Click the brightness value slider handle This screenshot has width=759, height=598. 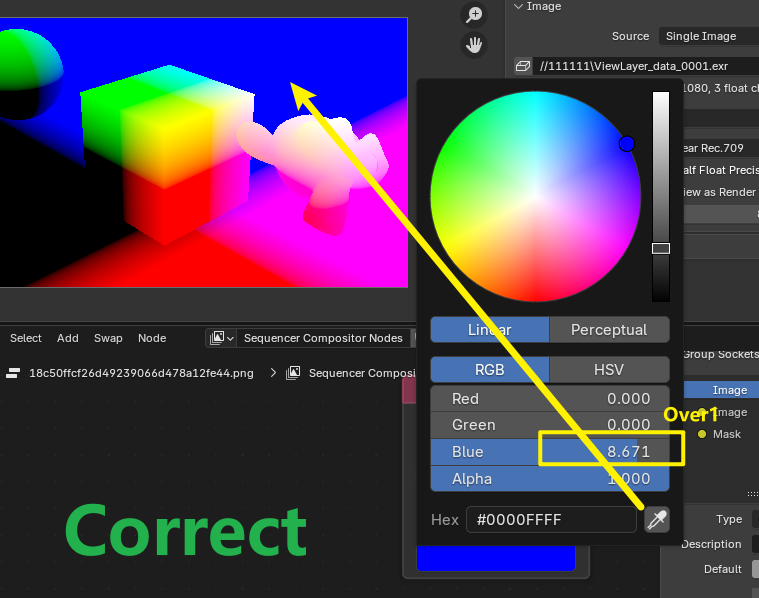click(661, 248)
